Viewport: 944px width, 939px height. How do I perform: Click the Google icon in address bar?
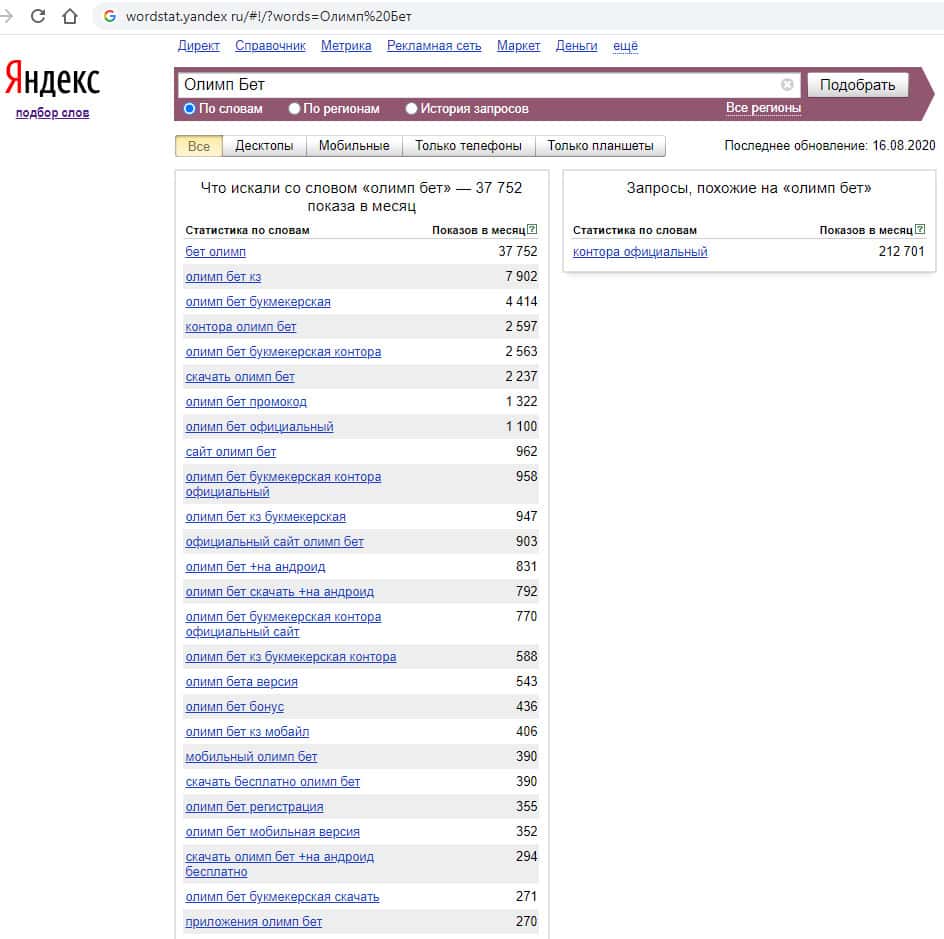click(110, 16)
